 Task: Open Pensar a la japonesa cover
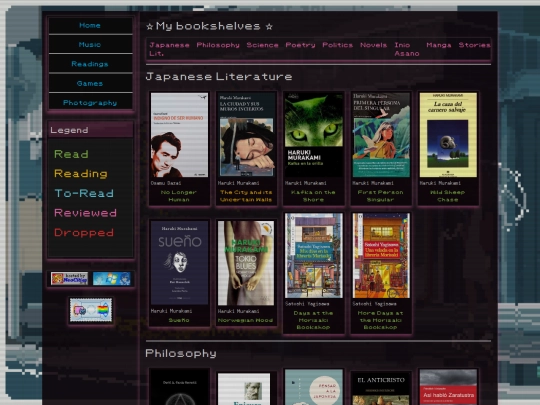[x=313, y=387]
